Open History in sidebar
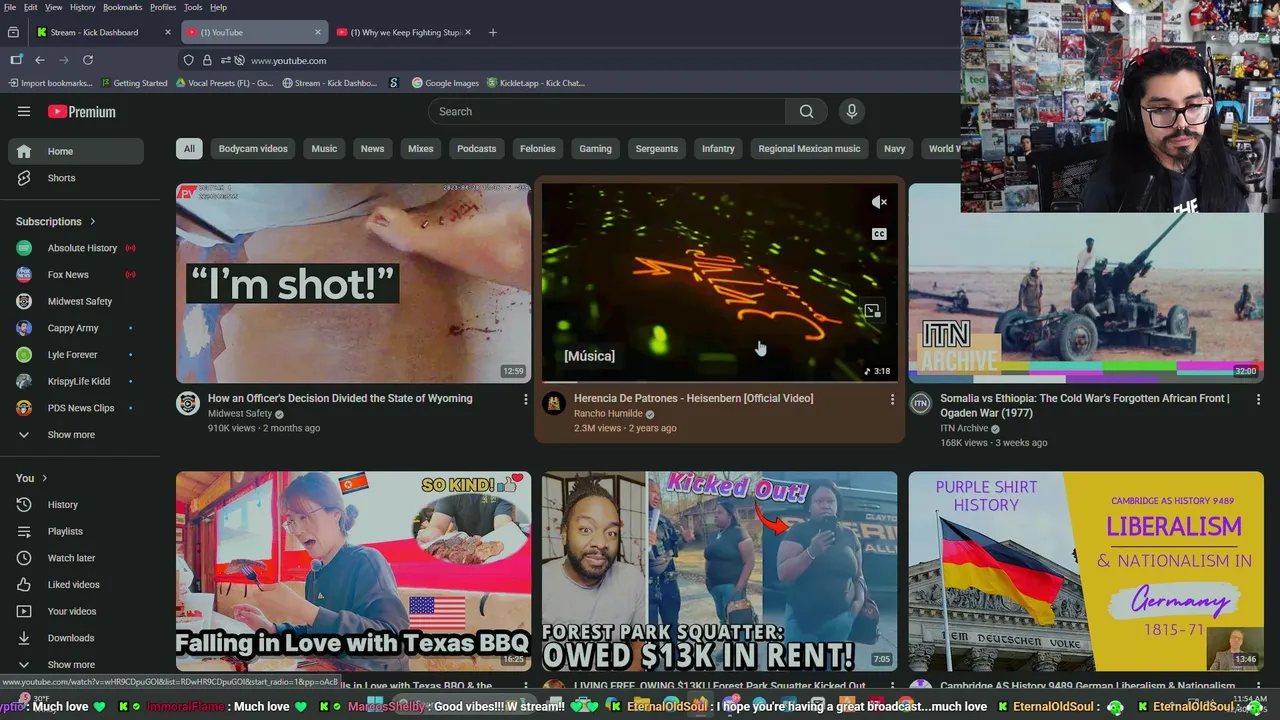 (76, 505)
